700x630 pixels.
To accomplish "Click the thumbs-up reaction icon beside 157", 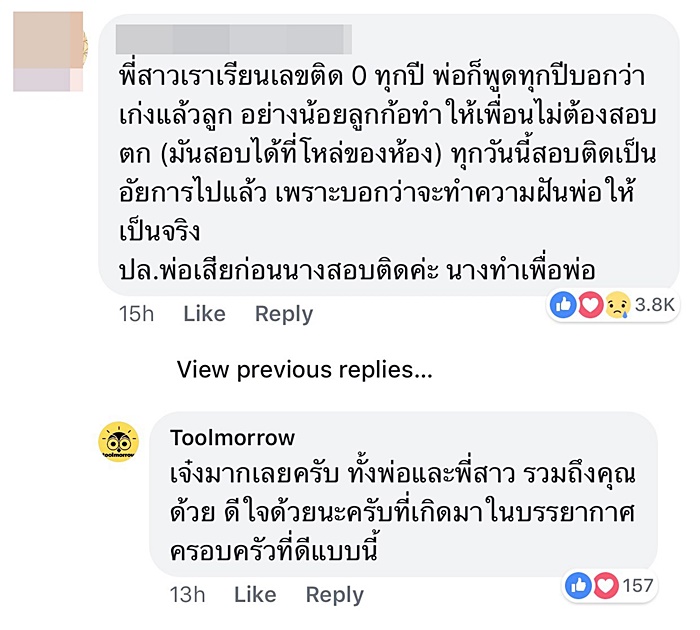I will (579, 585).
